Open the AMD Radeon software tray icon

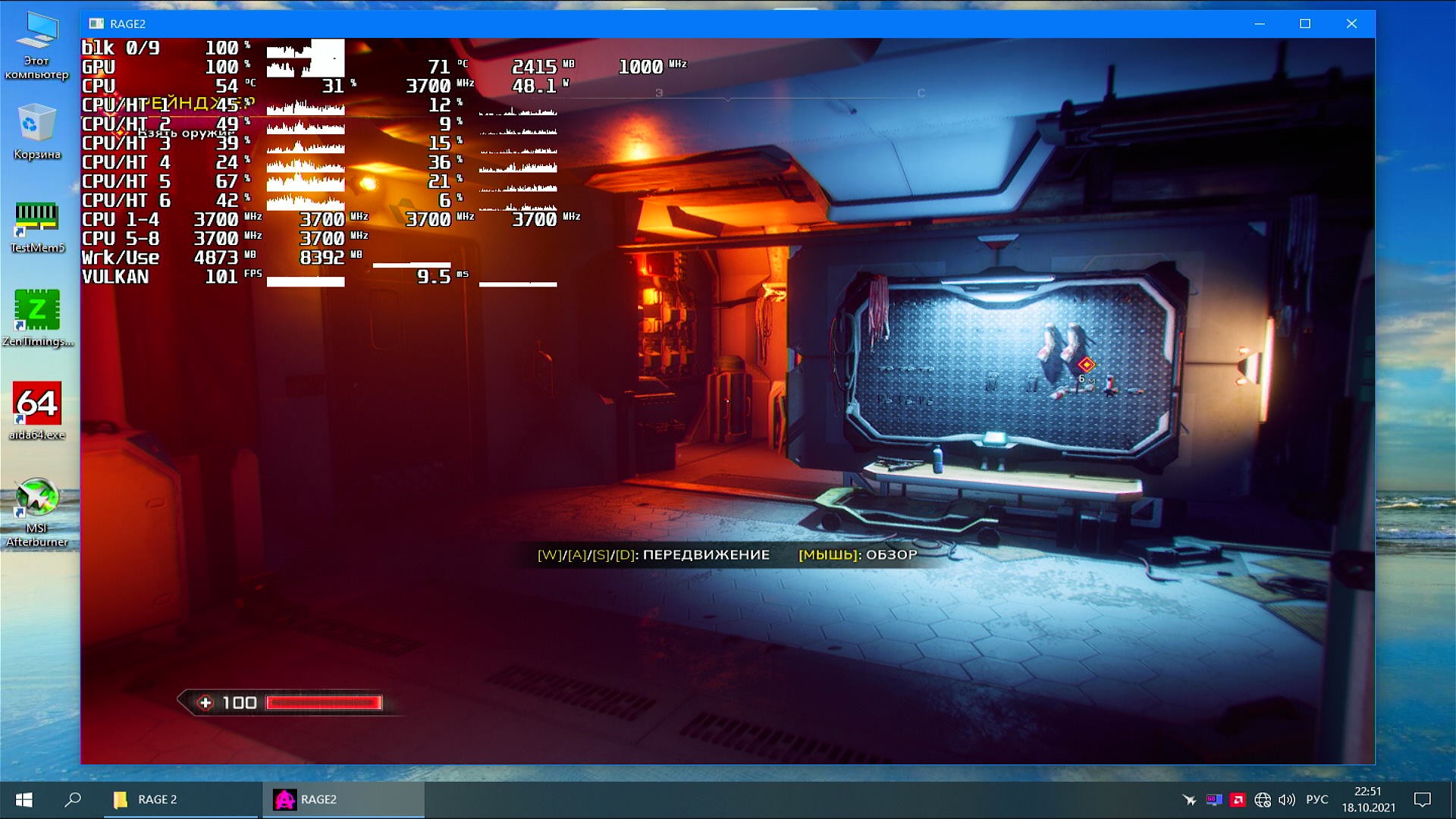tap(1238, 799)
